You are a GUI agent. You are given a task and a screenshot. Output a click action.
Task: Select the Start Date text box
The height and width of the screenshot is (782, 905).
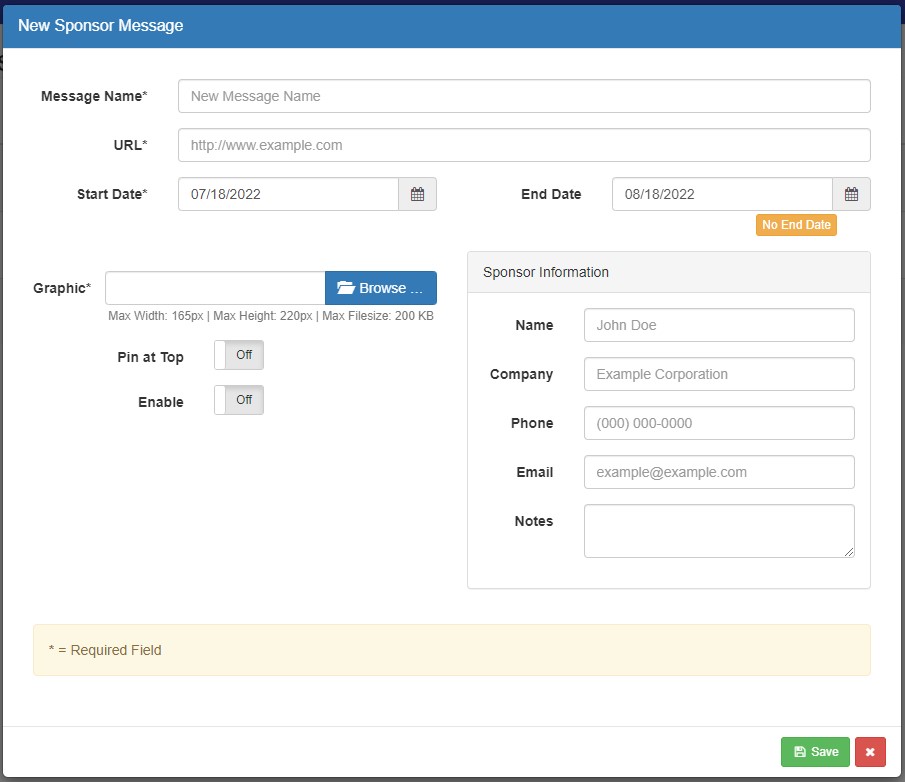pos(288,194)
